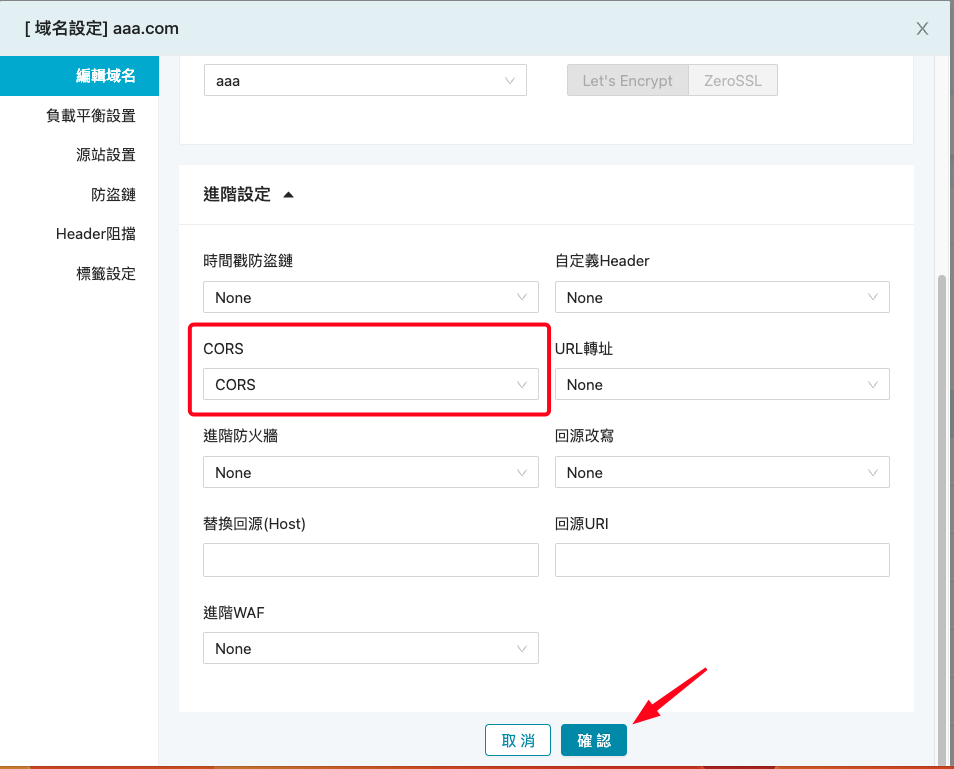The image size is (954, 769).
Task: Select the Let's Encrypt option
Action: tap(627, 81)
